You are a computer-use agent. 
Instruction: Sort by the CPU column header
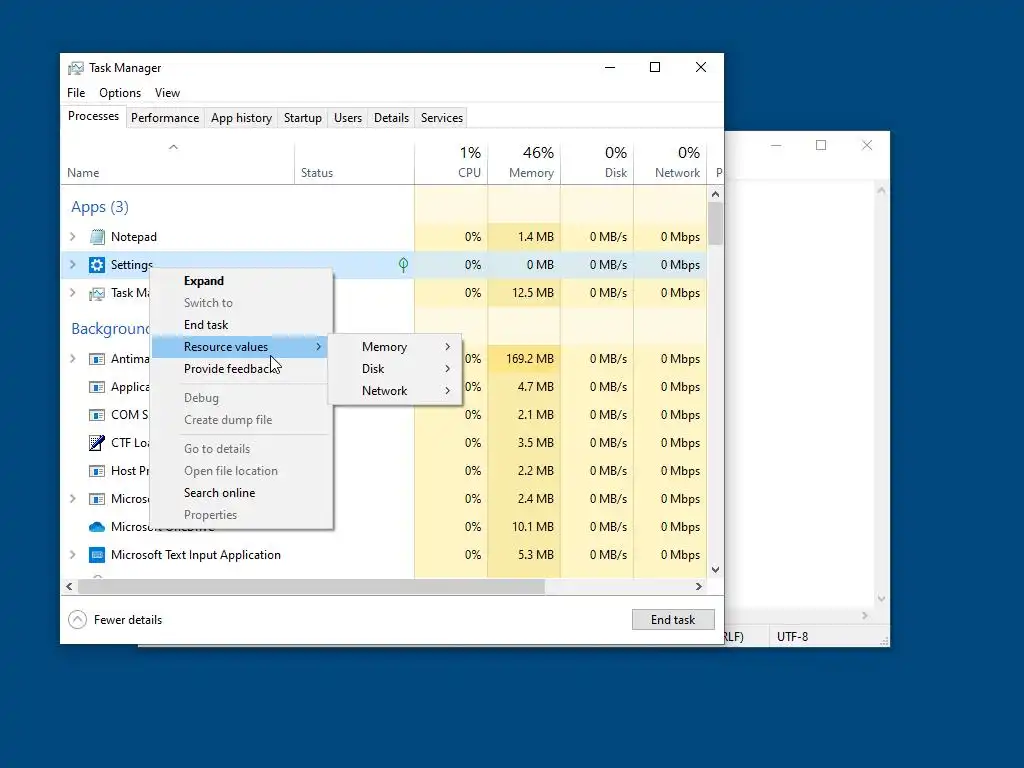[451, 162]
